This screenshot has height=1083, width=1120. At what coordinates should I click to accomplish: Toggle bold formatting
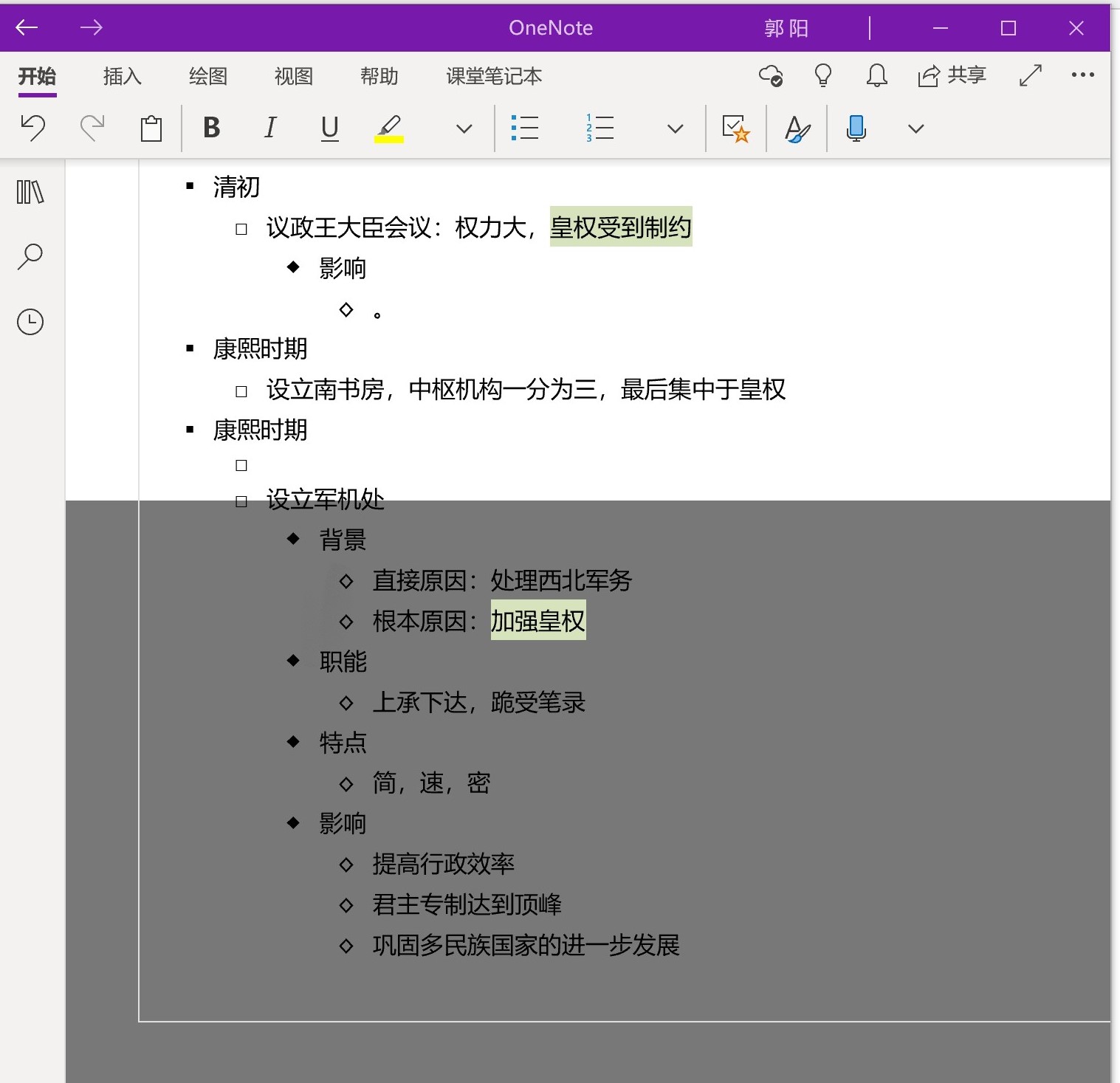(212, 128)
